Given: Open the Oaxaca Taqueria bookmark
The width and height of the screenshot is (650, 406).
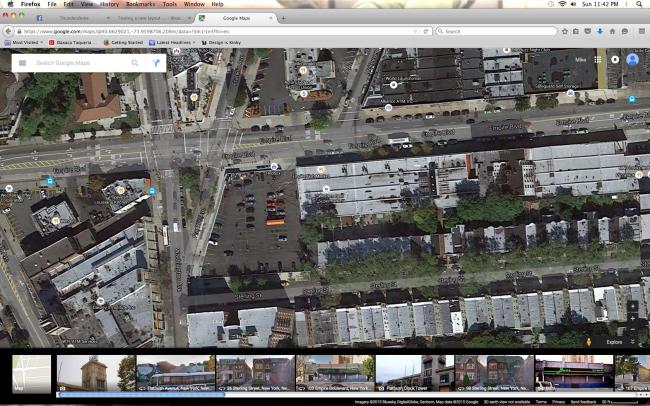Looking at the screenshot, I should (x=71, y=42).
